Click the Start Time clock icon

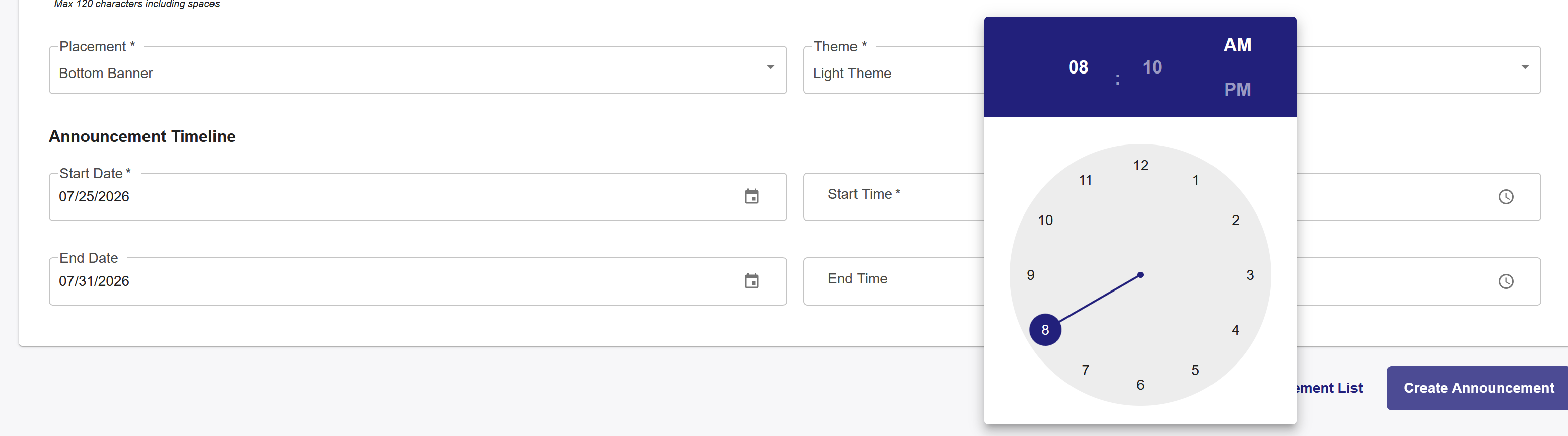point(1505,197)
